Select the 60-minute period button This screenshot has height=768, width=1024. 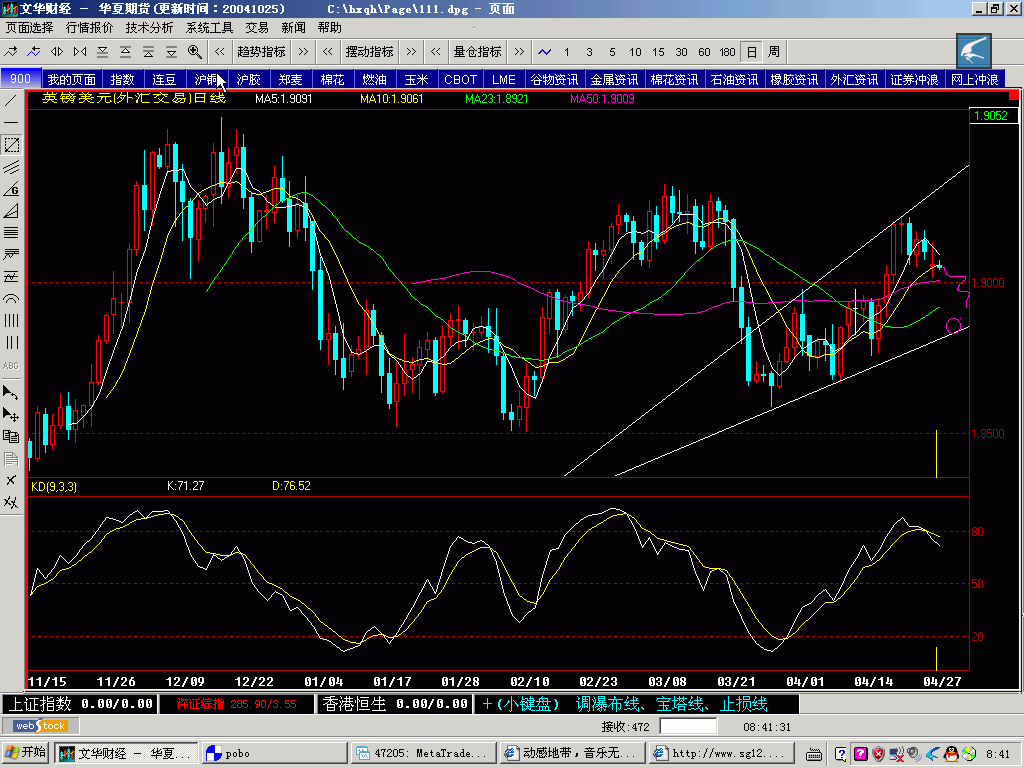coord(704,51)
